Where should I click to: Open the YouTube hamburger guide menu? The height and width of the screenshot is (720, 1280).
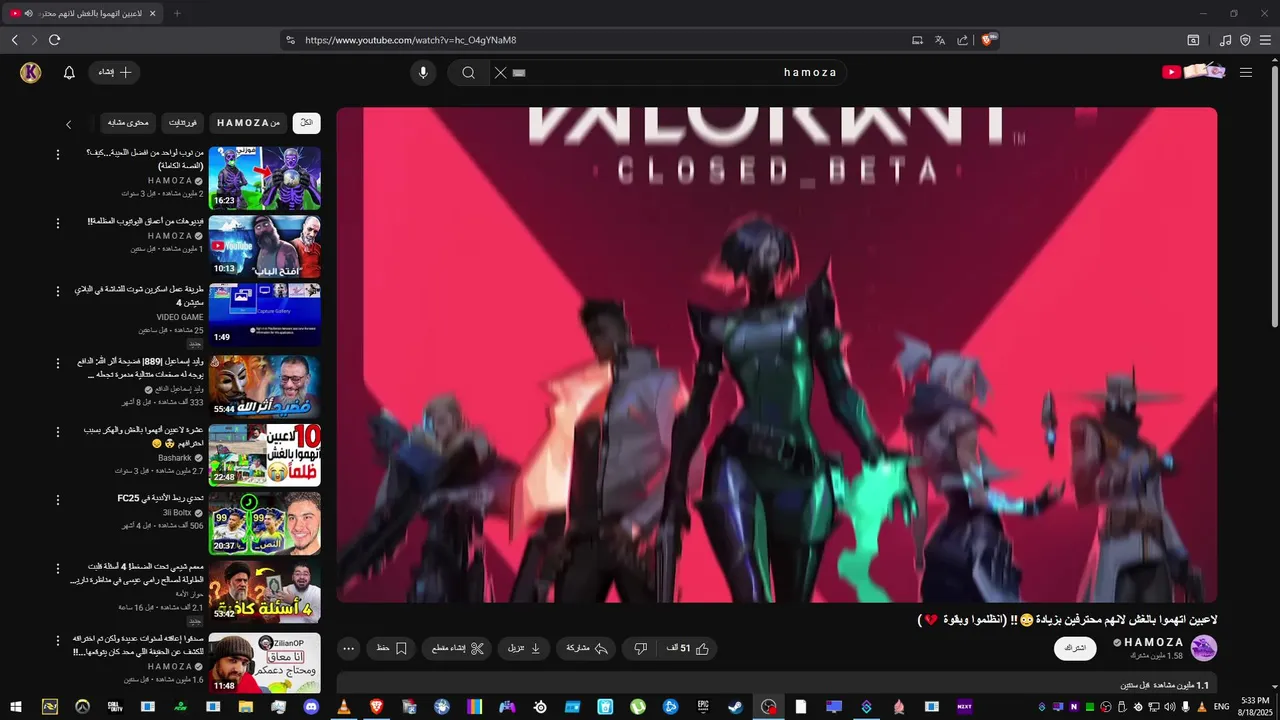tap(1246, 72)
